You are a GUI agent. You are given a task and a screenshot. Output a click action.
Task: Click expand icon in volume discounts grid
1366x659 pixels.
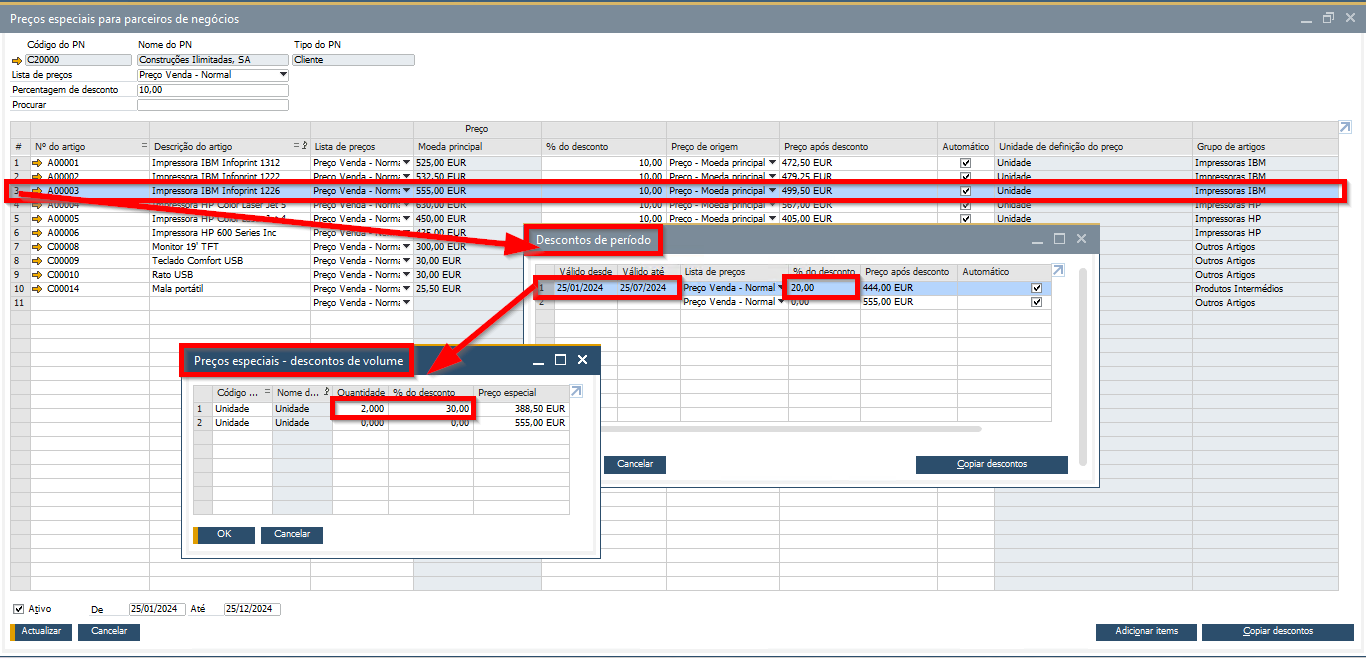coord(576,392)
